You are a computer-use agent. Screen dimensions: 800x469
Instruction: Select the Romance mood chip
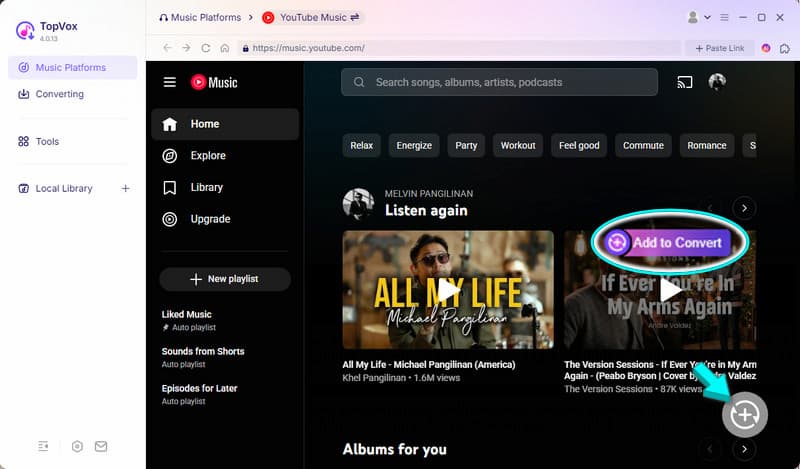pos(707,145)
